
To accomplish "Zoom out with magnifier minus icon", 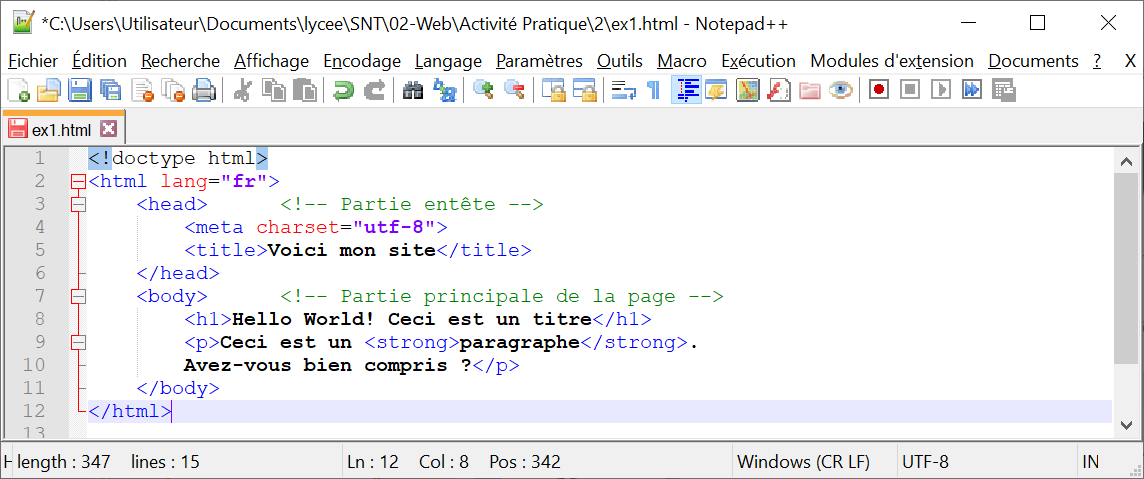I will tap(514, 90).
